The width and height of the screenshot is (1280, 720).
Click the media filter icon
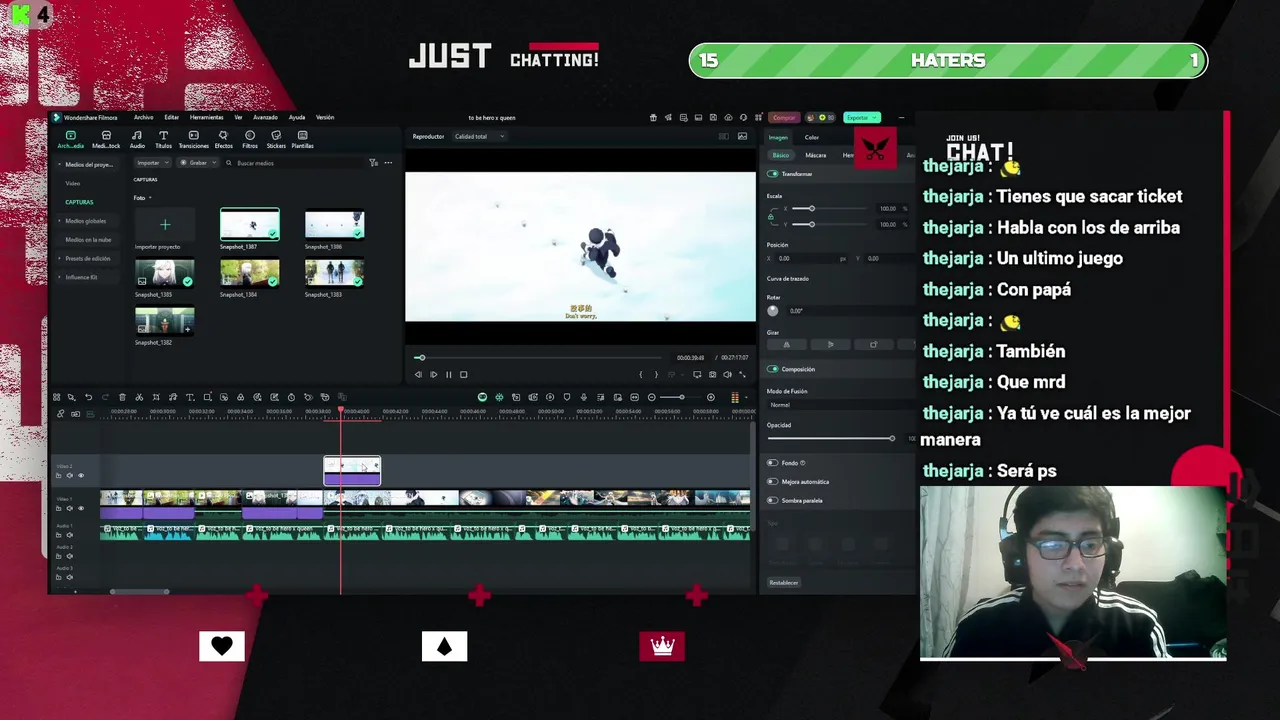[373, 163]
